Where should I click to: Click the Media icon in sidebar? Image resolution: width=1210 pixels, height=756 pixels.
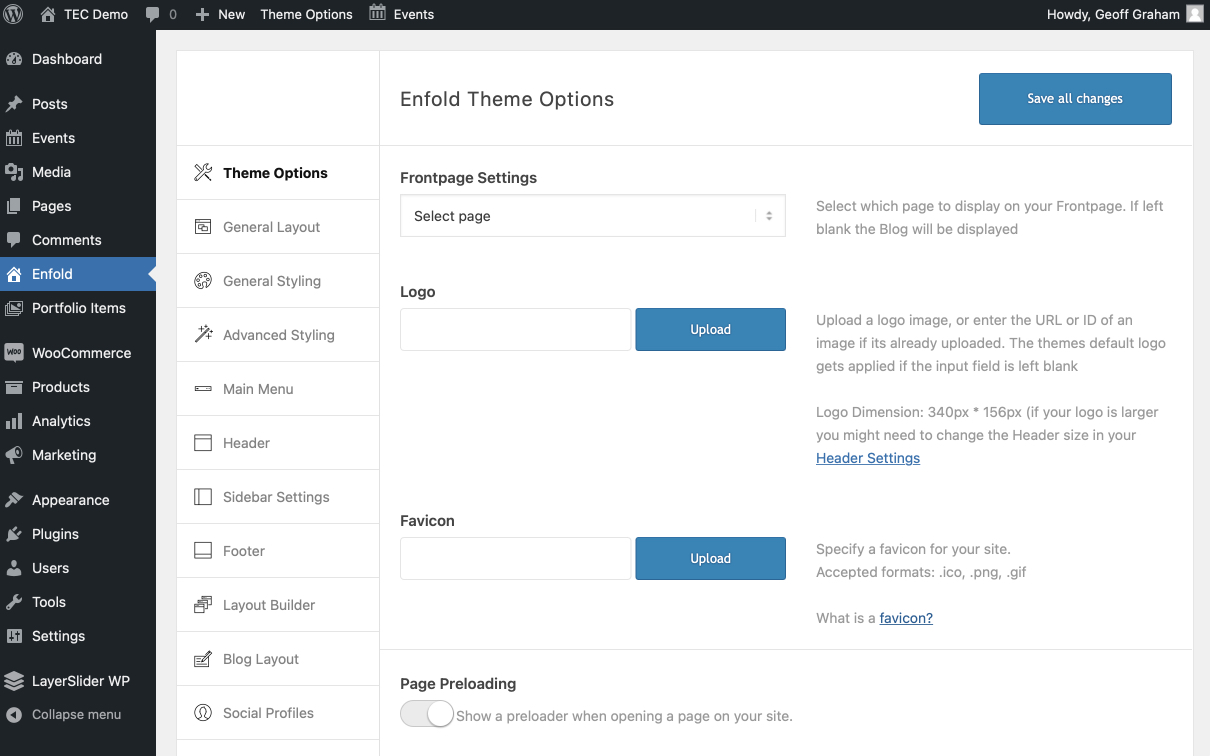click(x=14, y=172)
